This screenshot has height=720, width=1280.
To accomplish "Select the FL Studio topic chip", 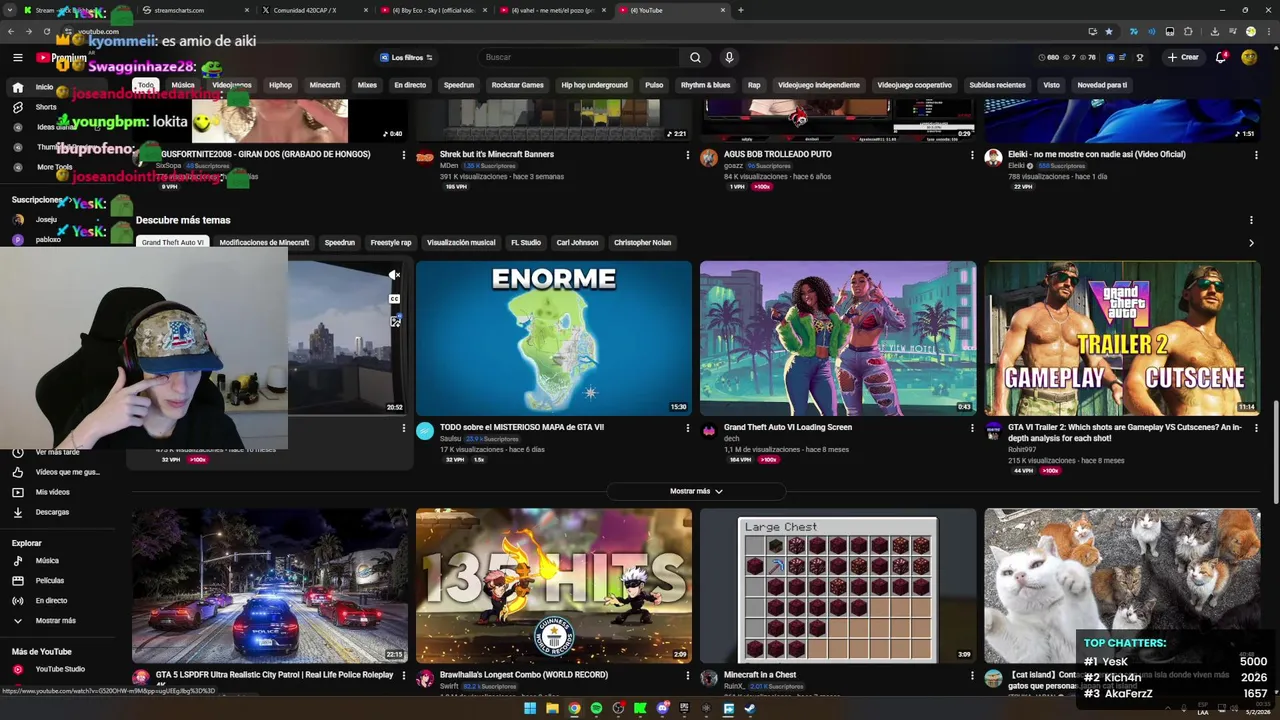I will pos(526,242).
